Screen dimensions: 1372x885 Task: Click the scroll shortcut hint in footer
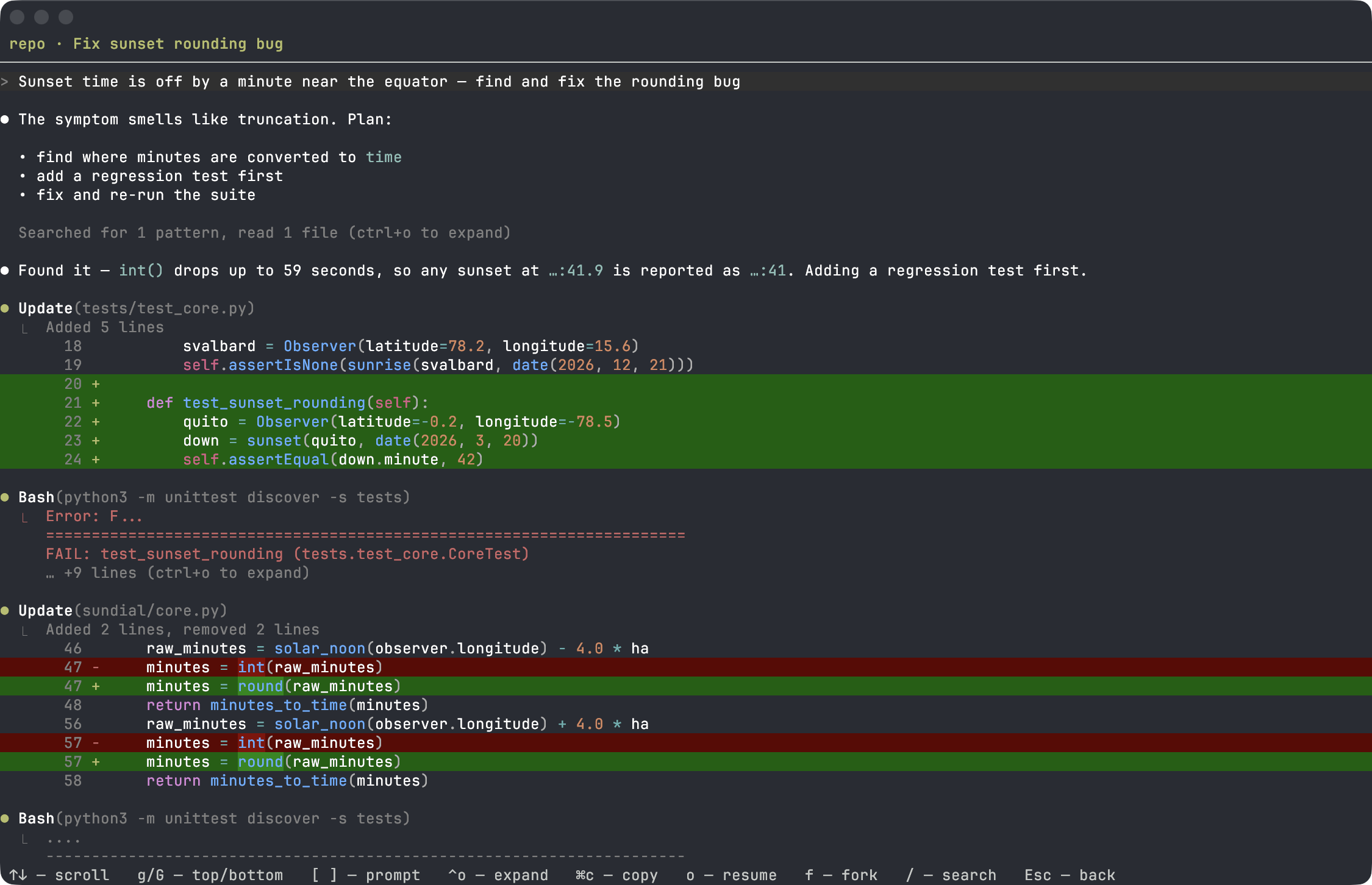[59, 875]
